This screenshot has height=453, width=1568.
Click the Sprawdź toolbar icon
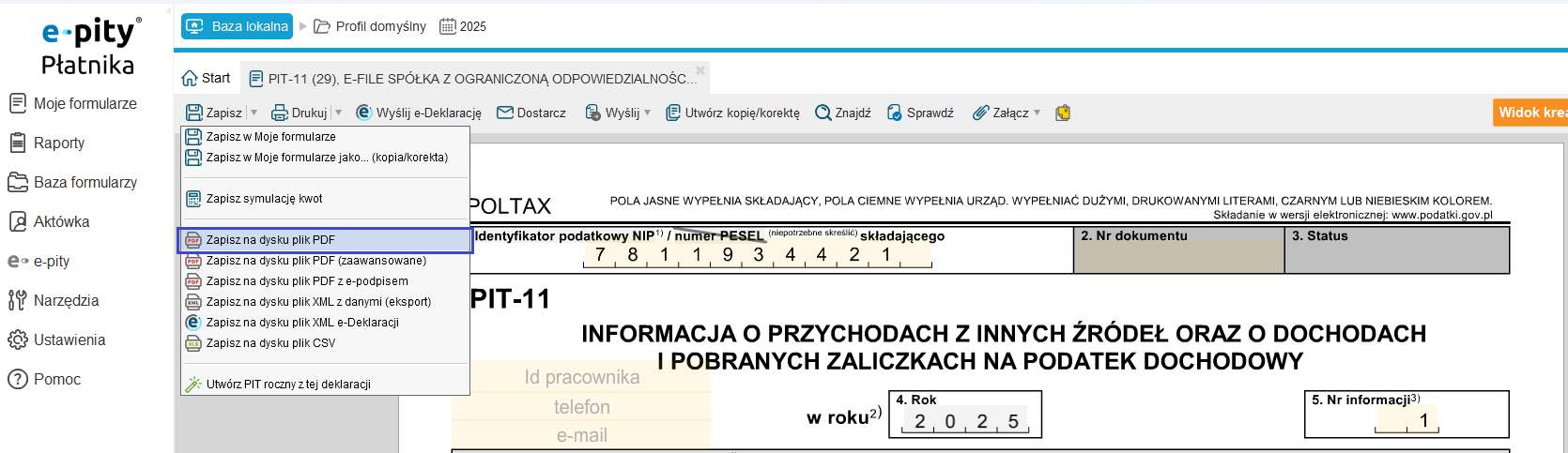(895, 113)
